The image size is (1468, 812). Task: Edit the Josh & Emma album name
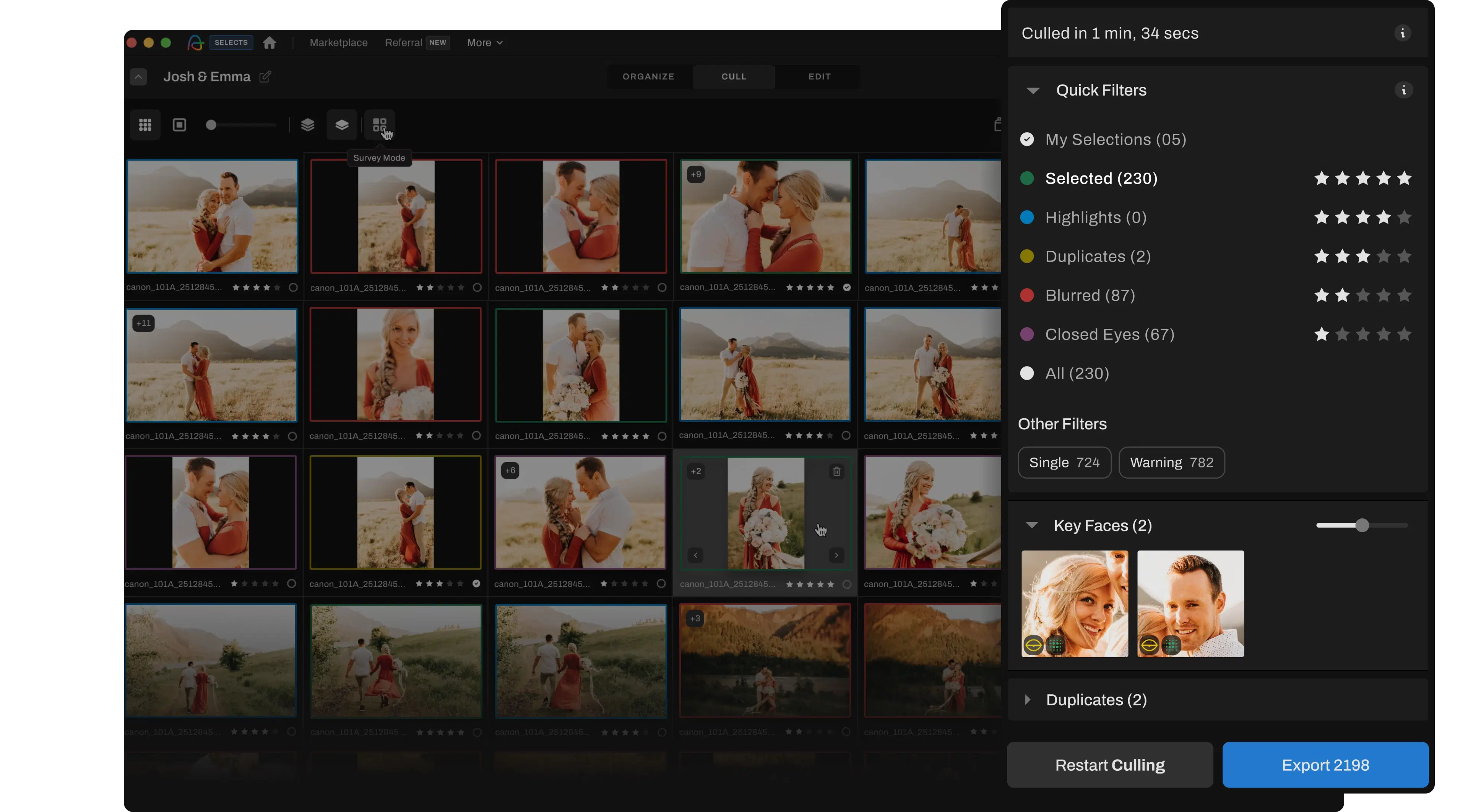[265, 76]
